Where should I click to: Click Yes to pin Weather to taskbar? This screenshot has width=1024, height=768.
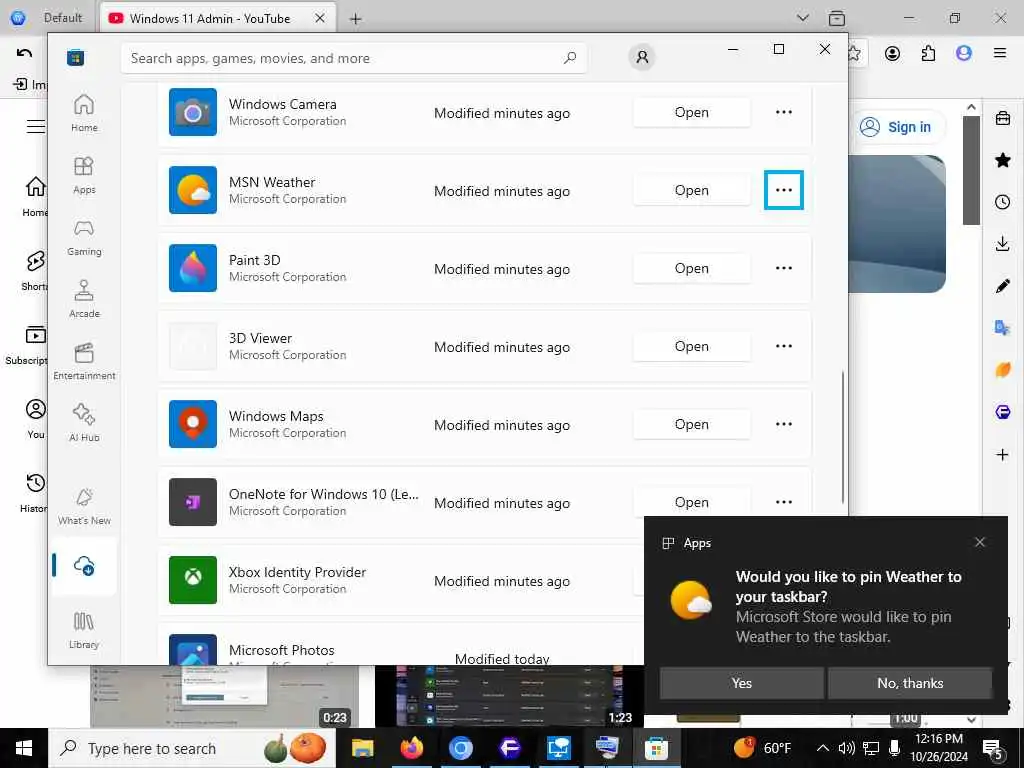tap(741, 683)
